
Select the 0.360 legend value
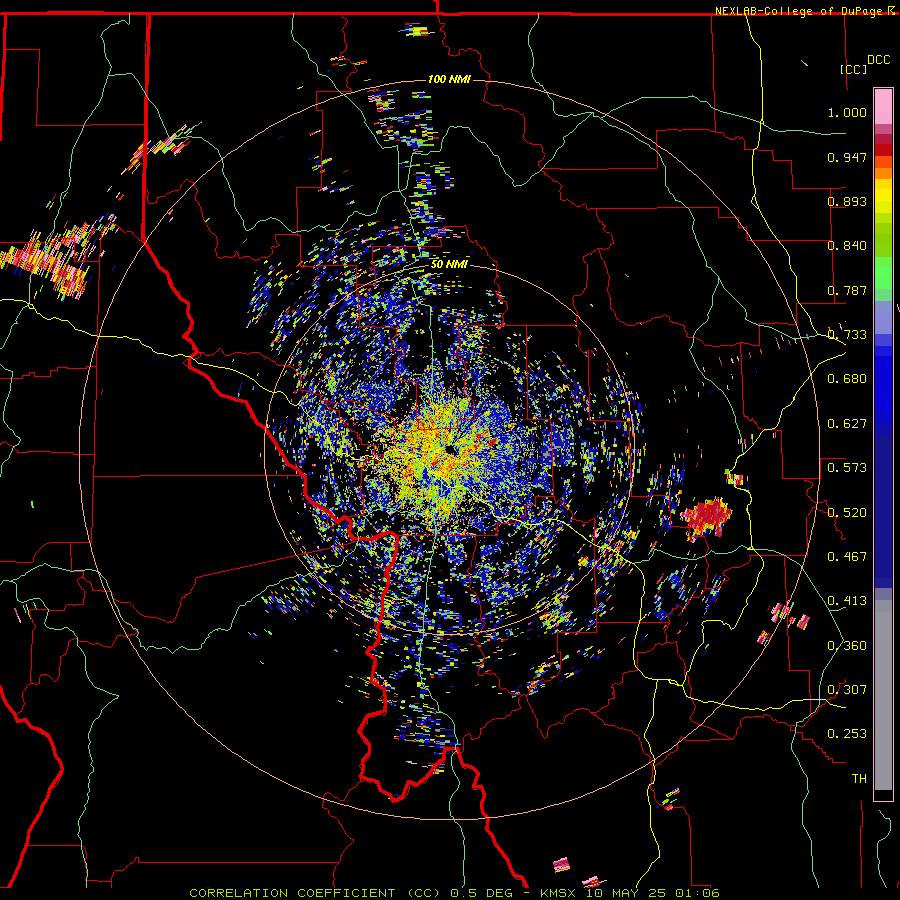pos(847,646)
